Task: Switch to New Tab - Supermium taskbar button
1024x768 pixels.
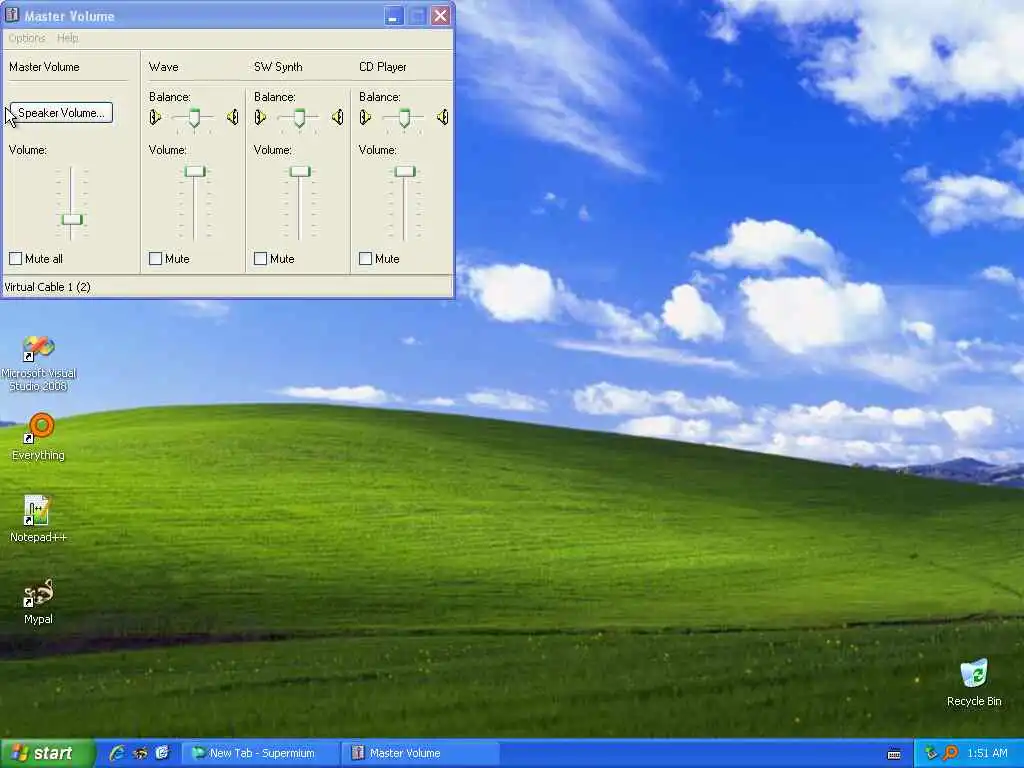Action: [x=261, y=753]
